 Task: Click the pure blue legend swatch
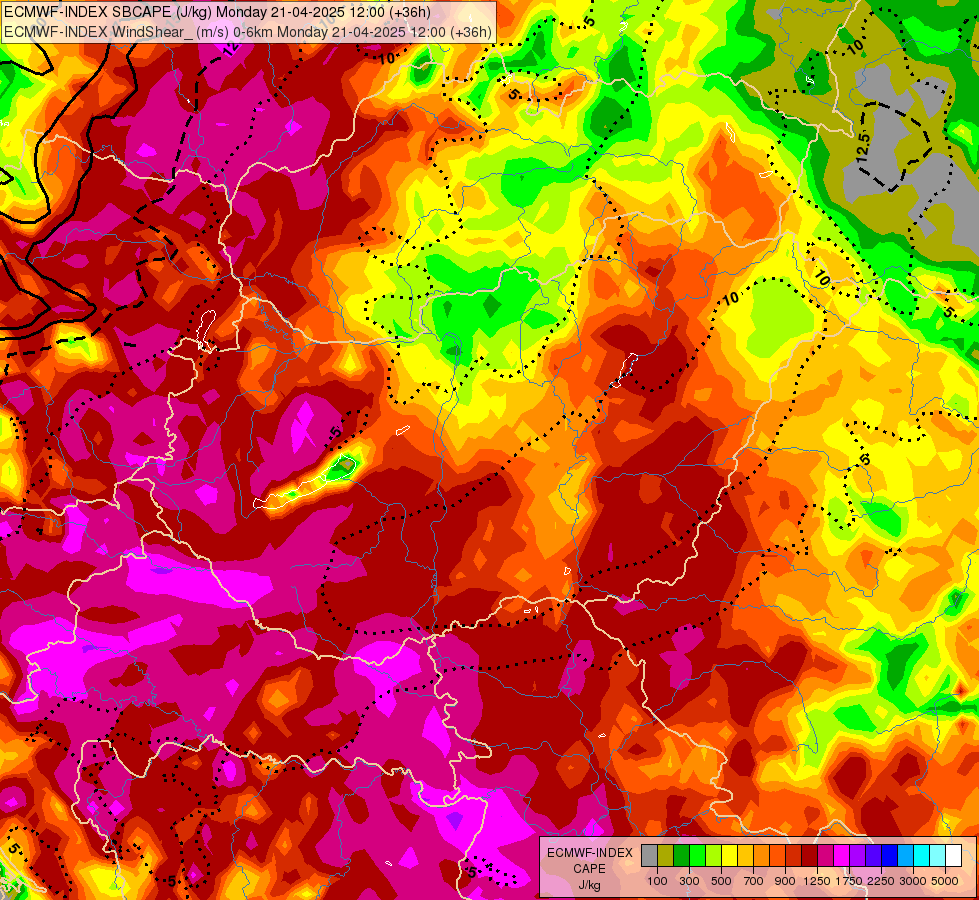coord(890,855)
